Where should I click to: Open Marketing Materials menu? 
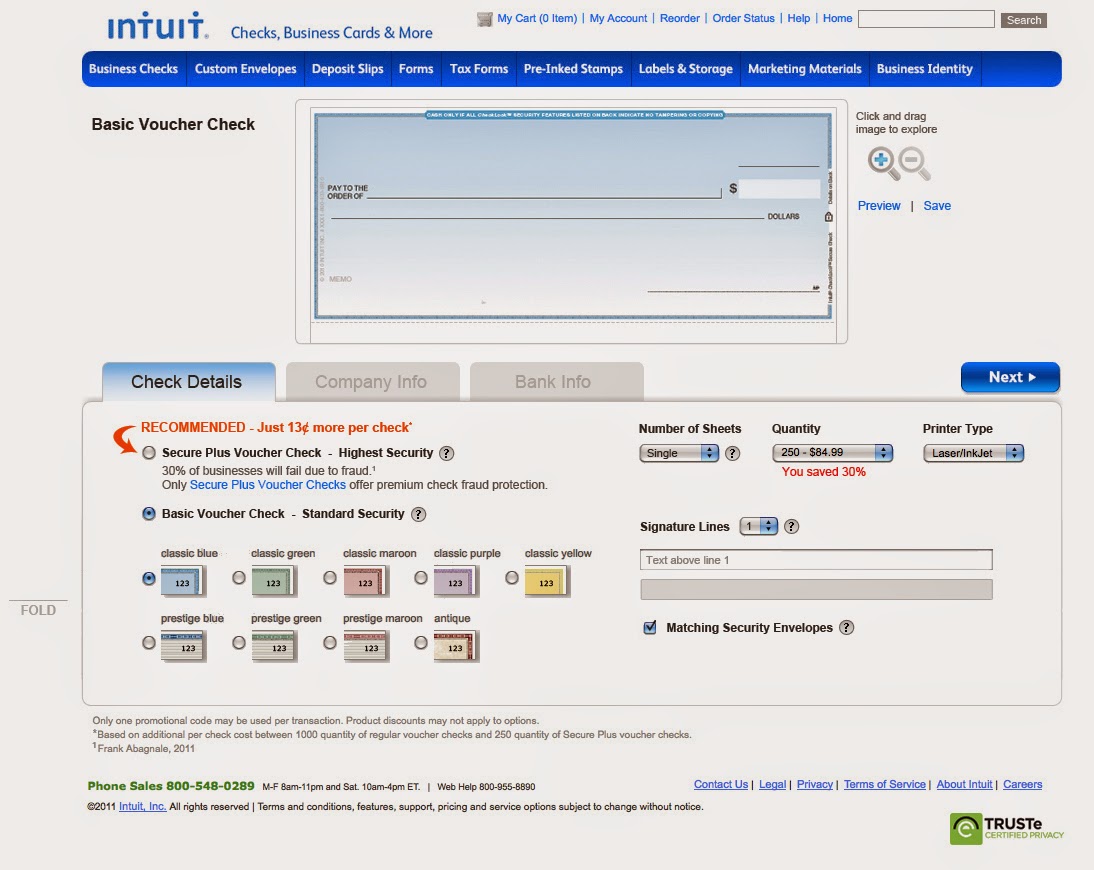coord(804,69)
